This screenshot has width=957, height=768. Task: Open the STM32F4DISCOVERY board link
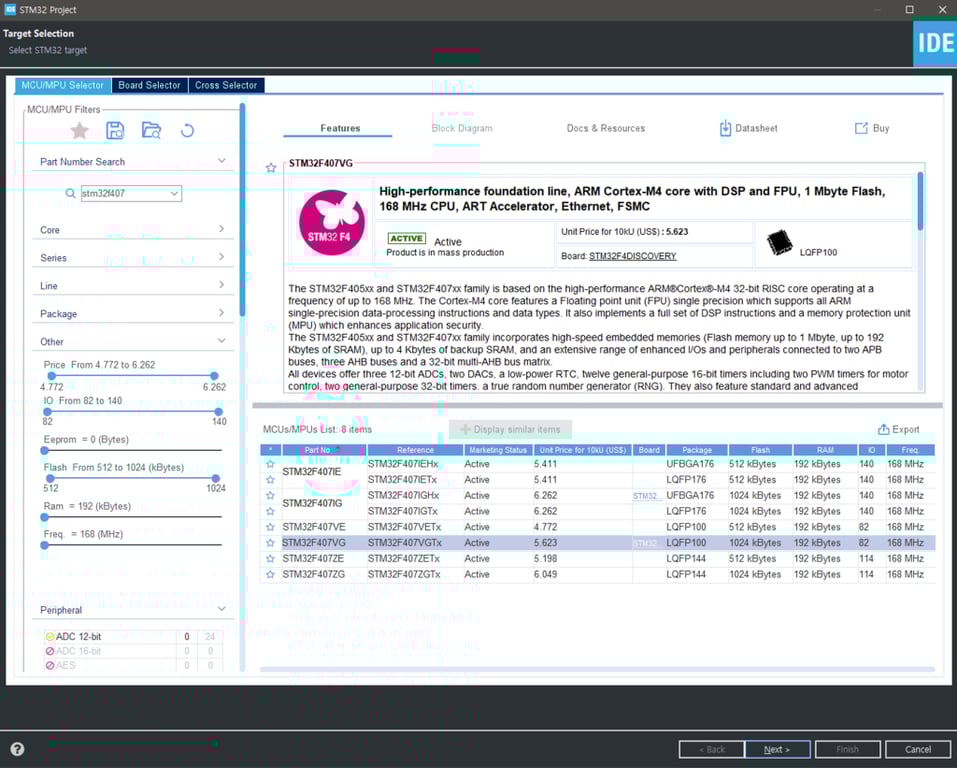pos(632,256)
